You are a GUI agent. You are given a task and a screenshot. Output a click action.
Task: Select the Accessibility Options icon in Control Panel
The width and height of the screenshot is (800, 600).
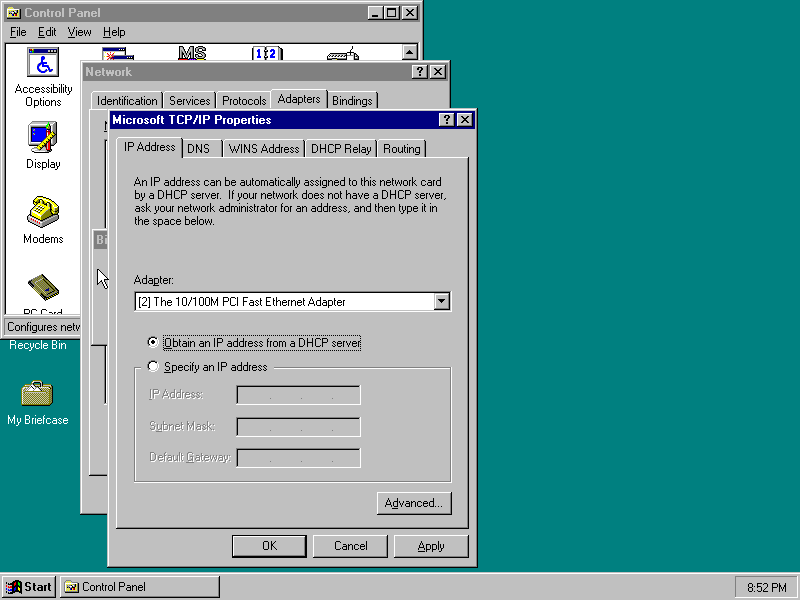click(43, 62)
